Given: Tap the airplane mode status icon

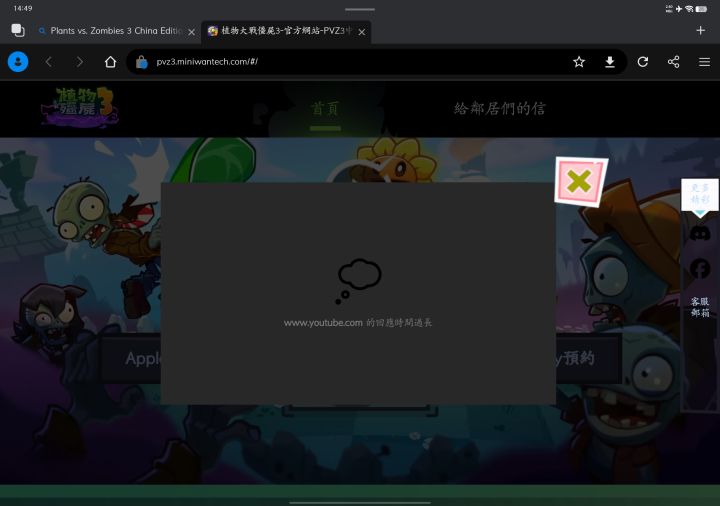Looking at the screenshot, I should [679, 9].
